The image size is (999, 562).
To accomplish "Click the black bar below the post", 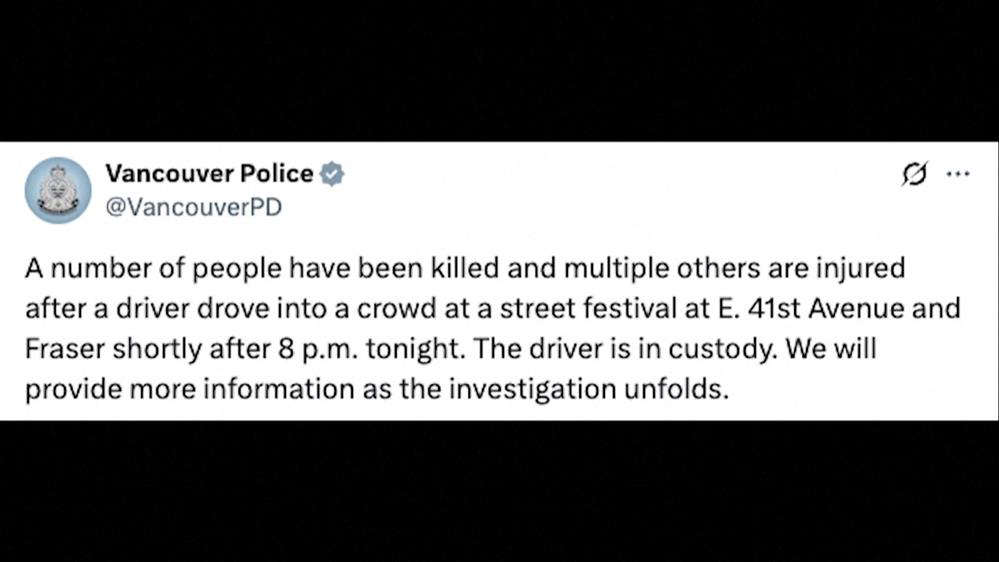I will coord(499,490).
